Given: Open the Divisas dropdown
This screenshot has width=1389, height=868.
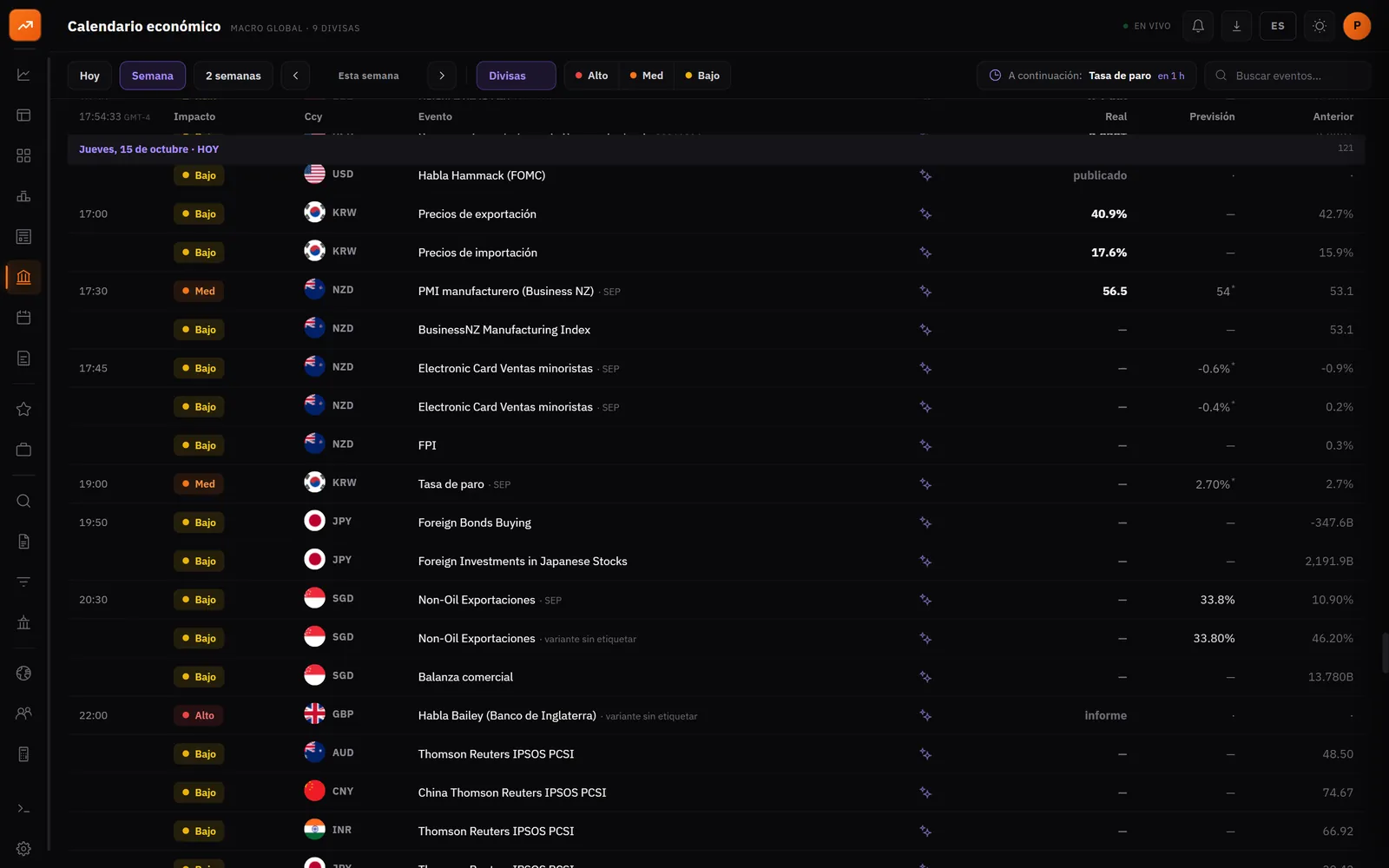Looking at the screenshot, I should (516, 76).
